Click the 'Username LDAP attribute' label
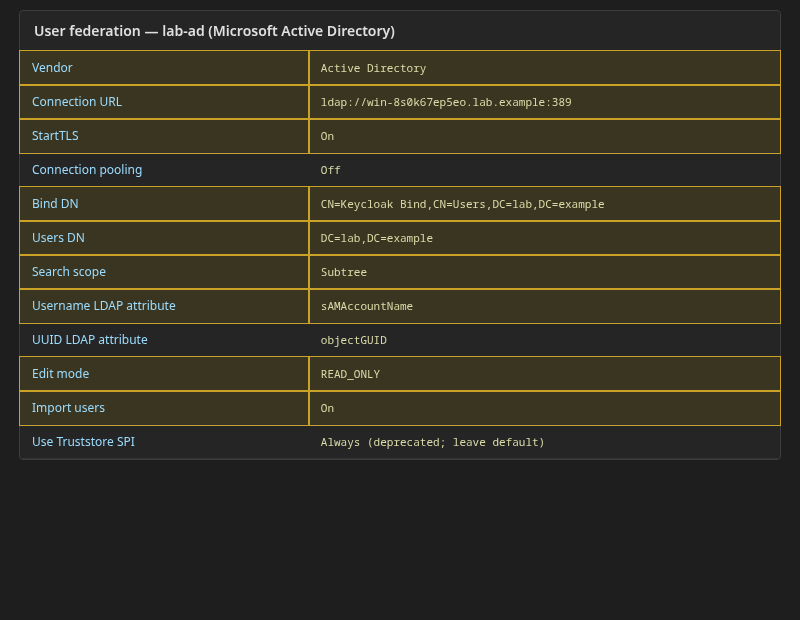Screen dimensions: 800x620 pyautogui.click(x=104, y=306)
